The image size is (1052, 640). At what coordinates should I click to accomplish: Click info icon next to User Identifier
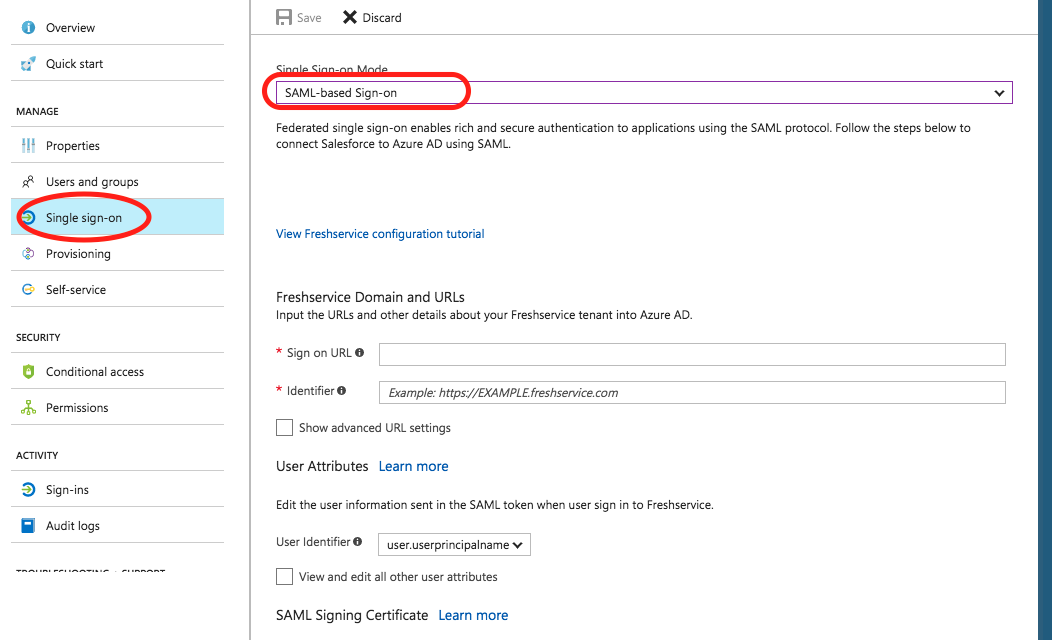358,542
